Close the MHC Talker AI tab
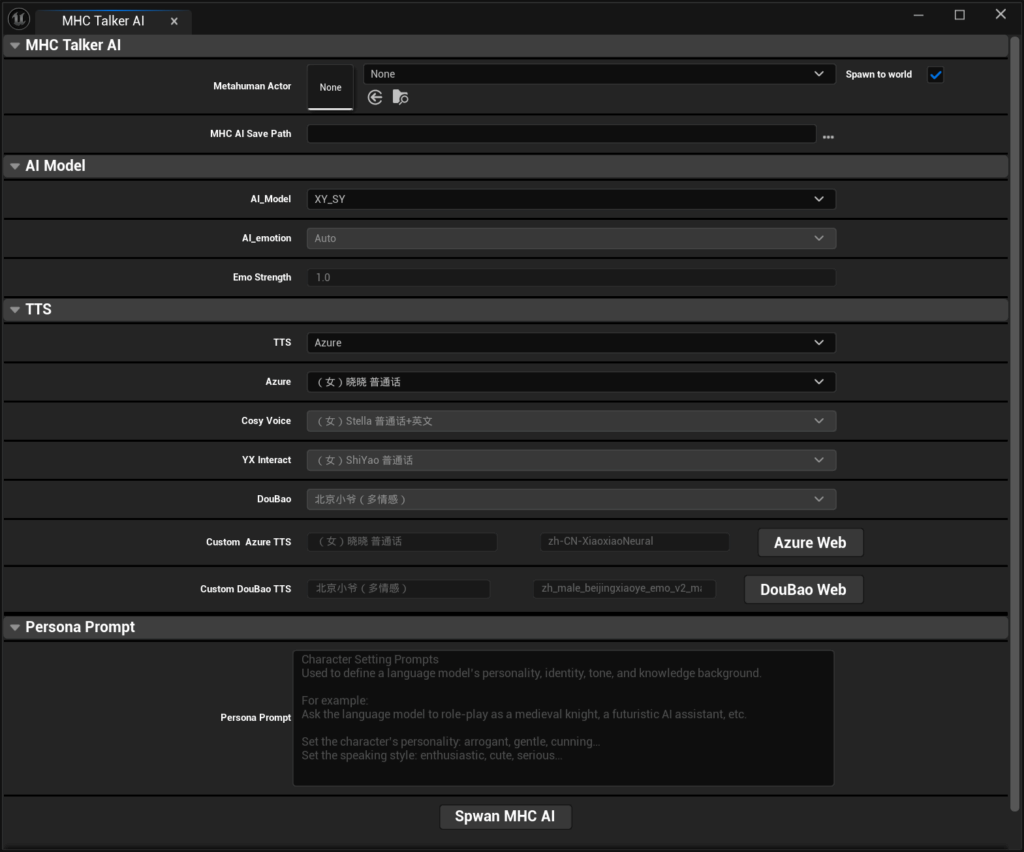The image size is (1024, 852). tap(174, 21)
